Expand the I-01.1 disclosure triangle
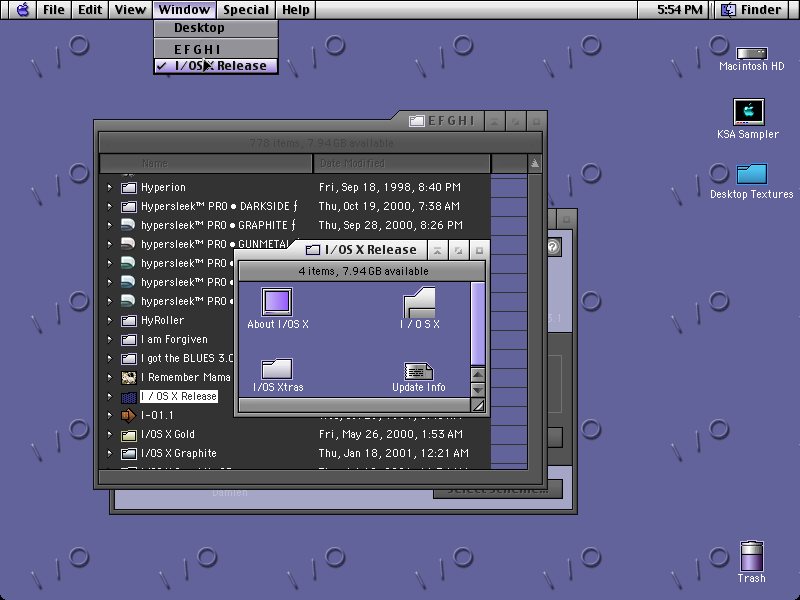The width and height of the screenshot is (800, 600). pyautogui.click(x=110, y=416)
